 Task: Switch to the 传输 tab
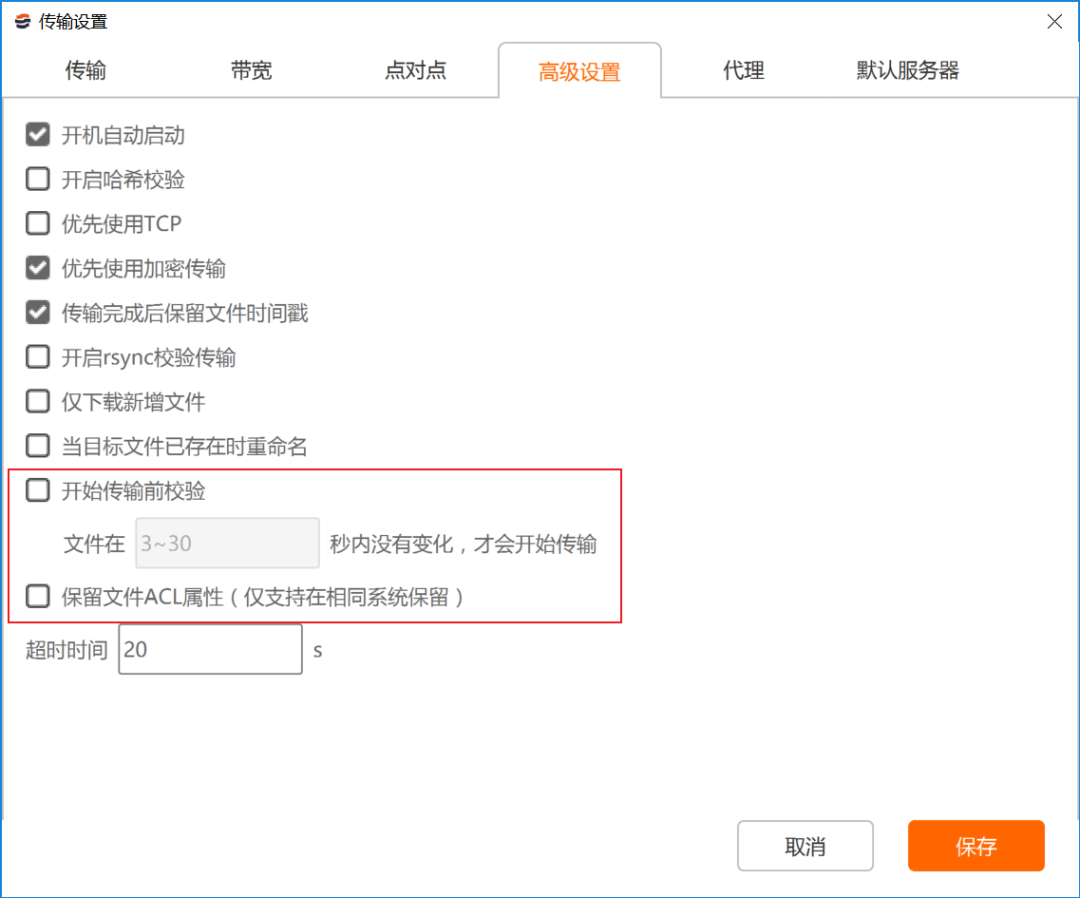85,70
